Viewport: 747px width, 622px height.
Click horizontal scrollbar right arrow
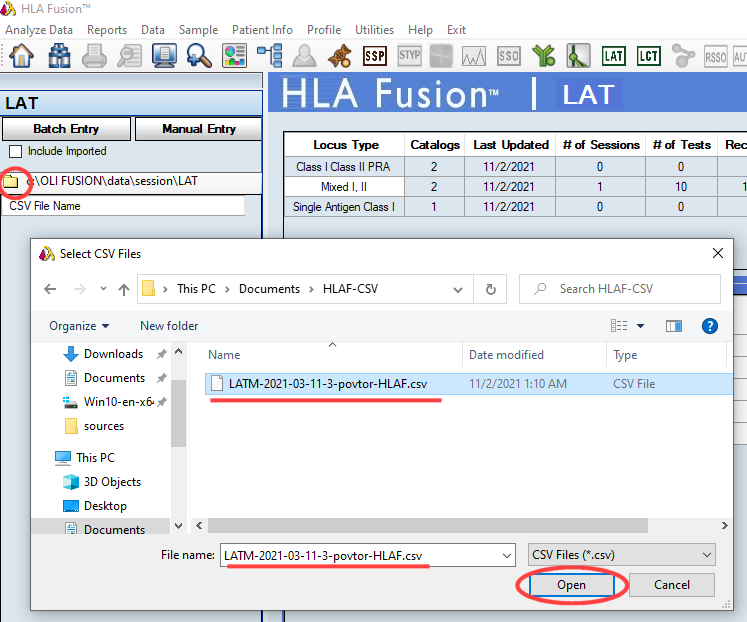pos(724,525)
